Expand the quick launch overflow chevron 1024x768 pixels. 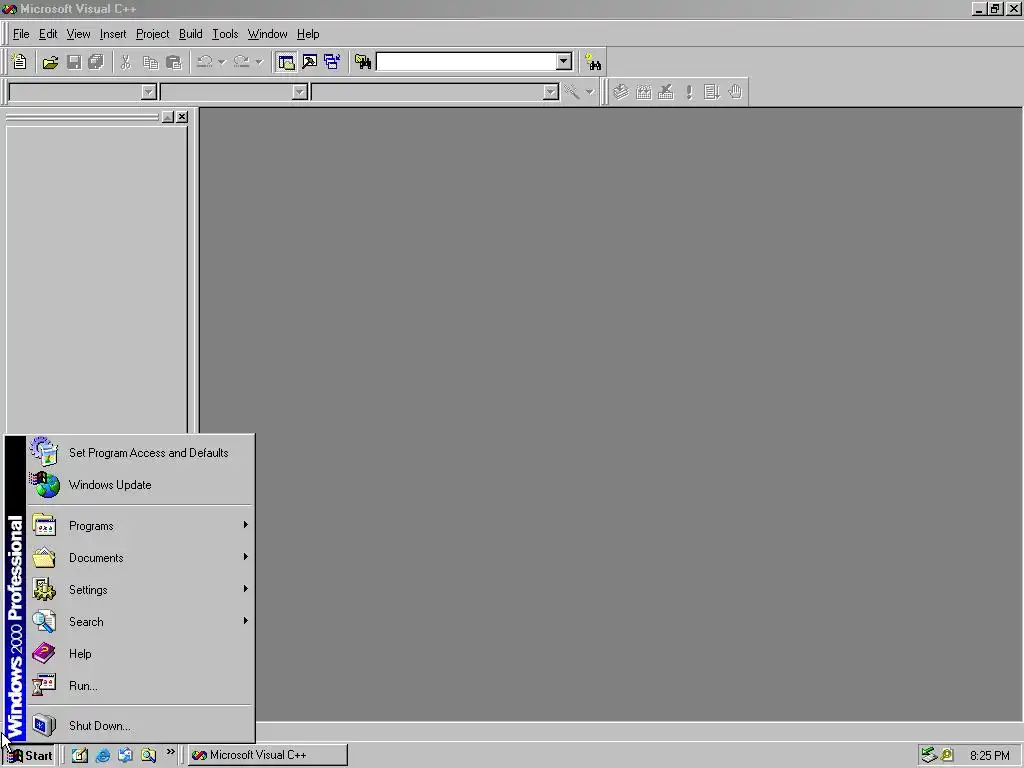pos(170,752)
